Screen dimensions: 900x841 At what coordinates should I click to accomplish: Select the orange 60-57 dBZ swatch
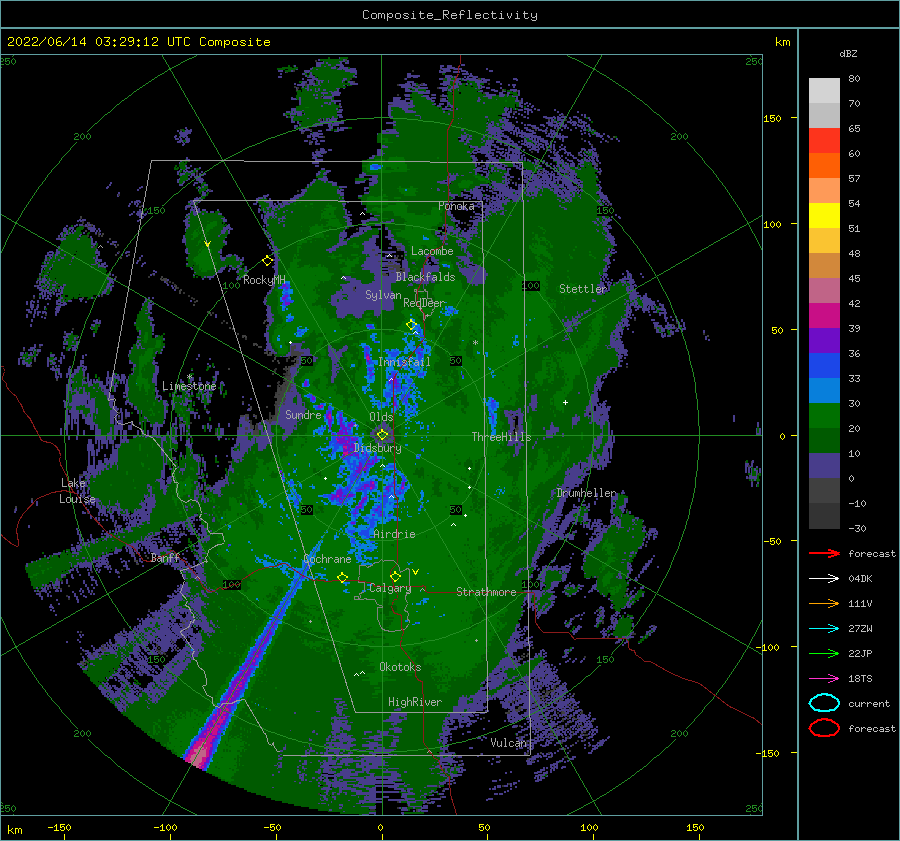pos(824,166)
